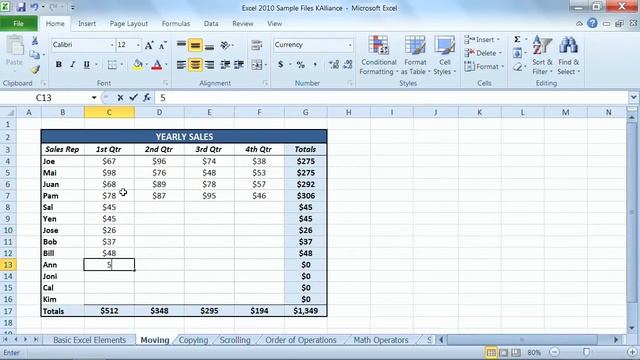Click the Delete cells button

483,53
